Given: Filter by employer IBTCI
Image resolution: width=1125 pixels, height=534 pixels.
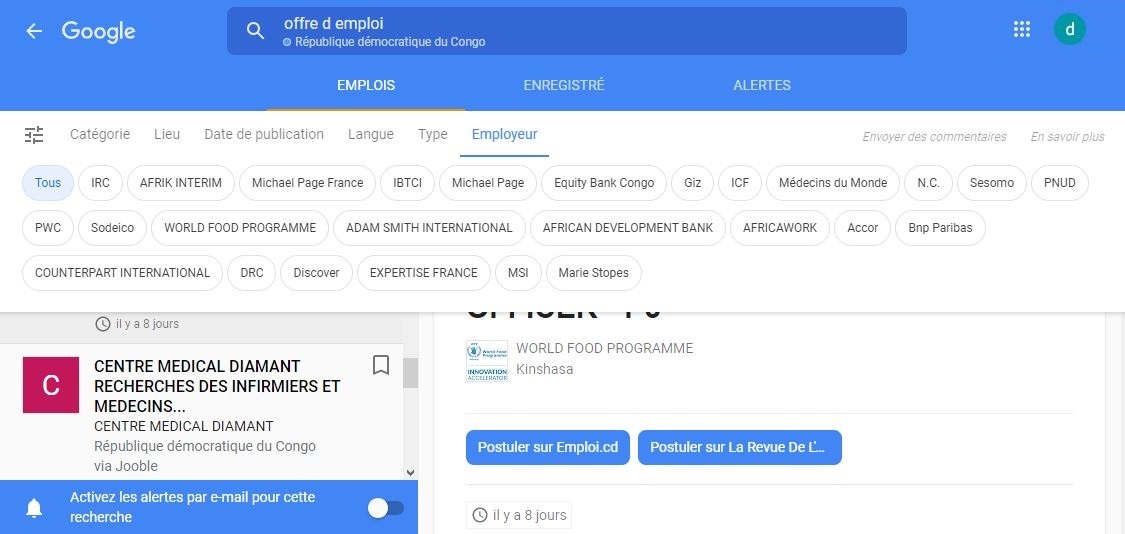Looking at the screenshot, I should (x=408, y=183).
